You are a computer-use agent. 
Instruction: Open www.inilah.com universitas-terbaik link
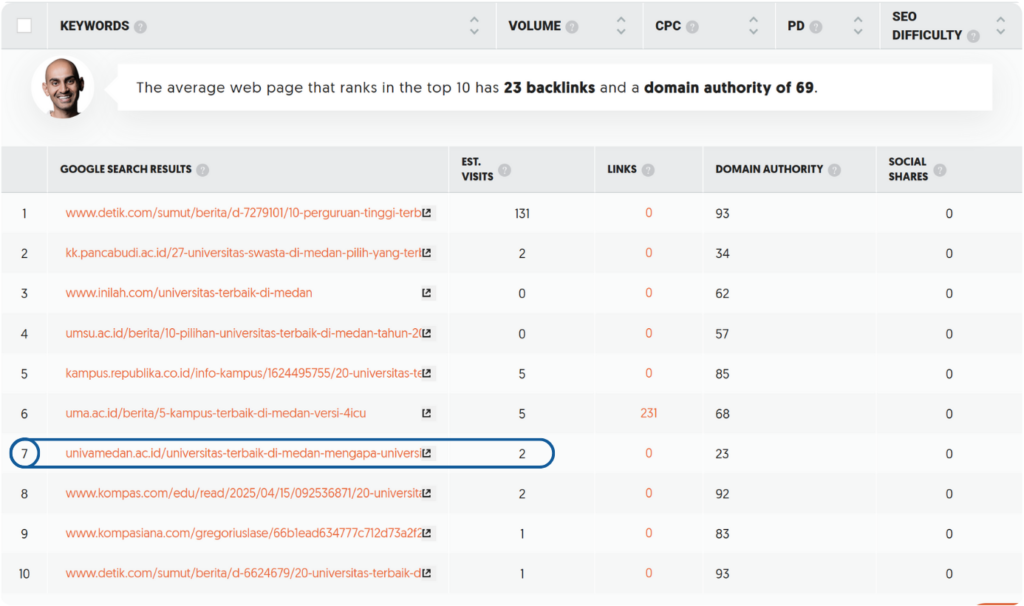[189, 293]
